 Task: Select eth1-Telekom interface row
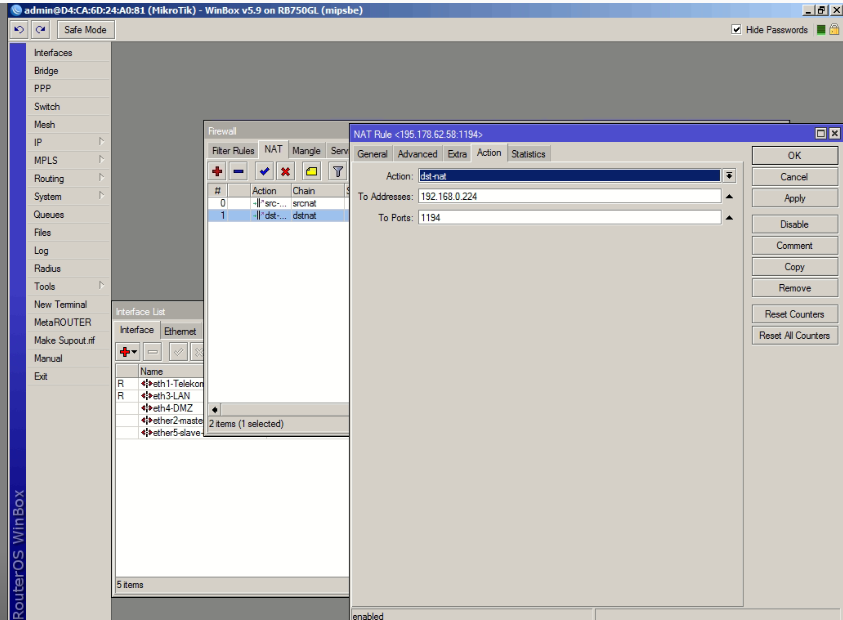point(160,383)
